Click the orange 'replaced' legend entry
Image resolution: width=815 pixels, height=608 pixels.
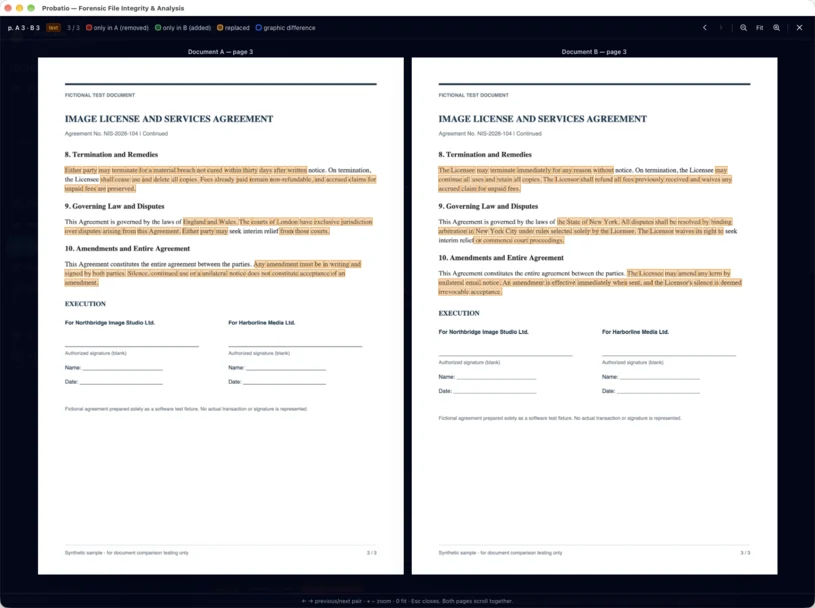(x=233, y=28)
